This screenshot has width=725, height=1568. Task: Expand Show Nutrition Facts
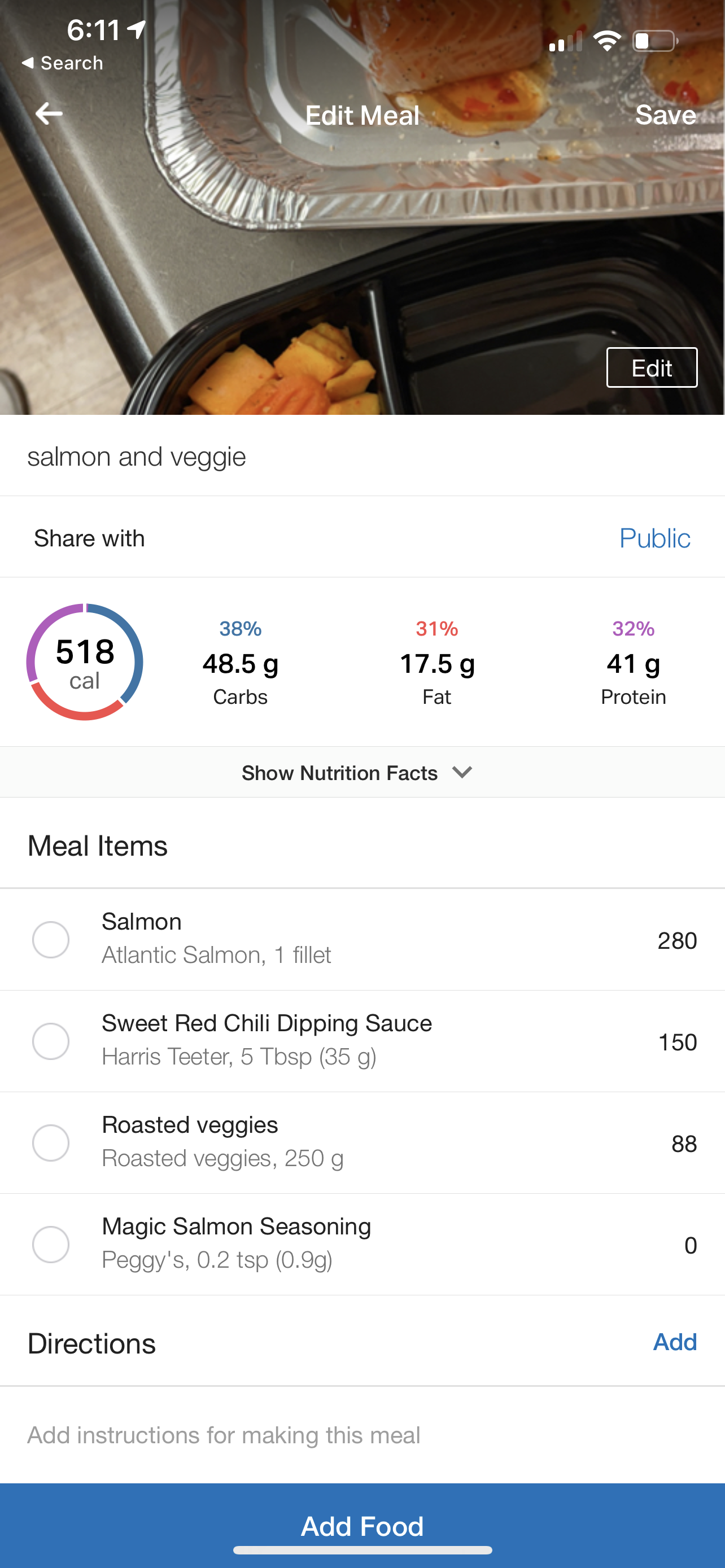click(x=339, y=773)
